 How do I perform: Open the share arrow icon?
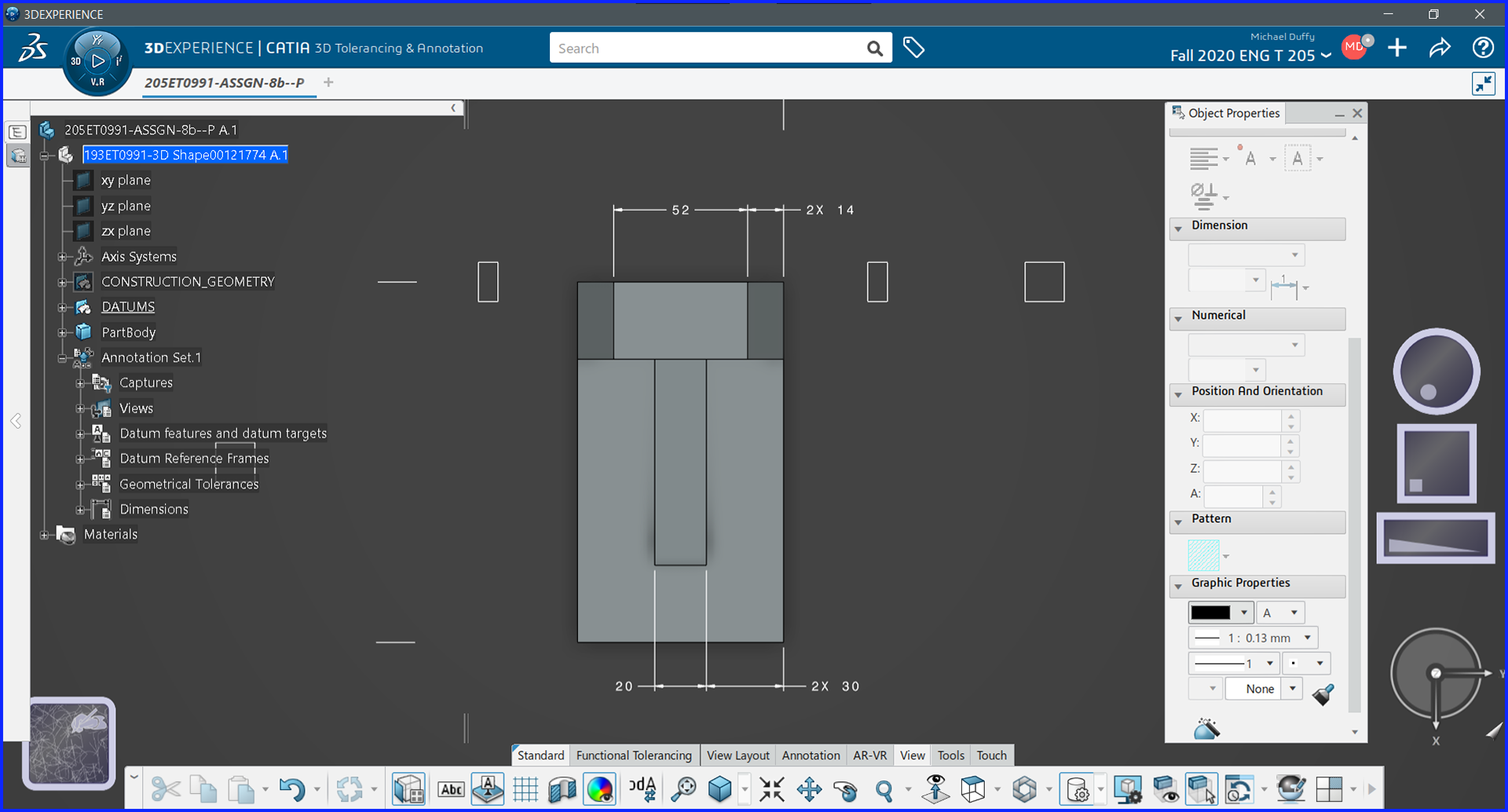[x=1440, y=48]
